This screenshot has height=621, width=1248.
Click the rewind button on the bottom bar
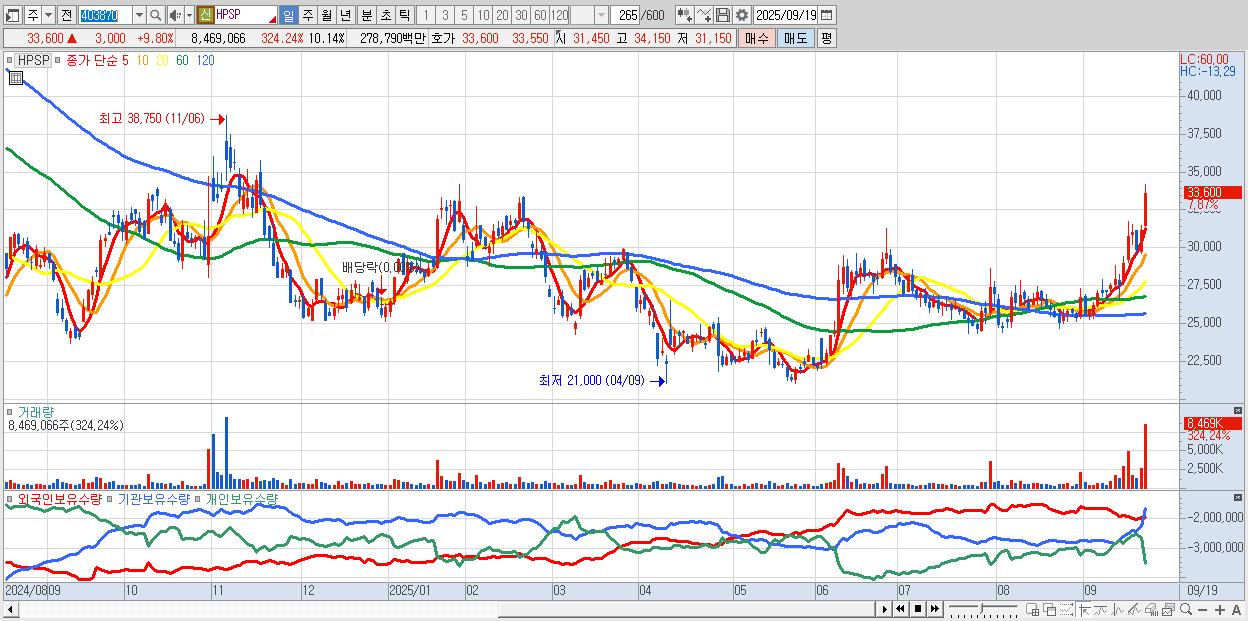901,609
